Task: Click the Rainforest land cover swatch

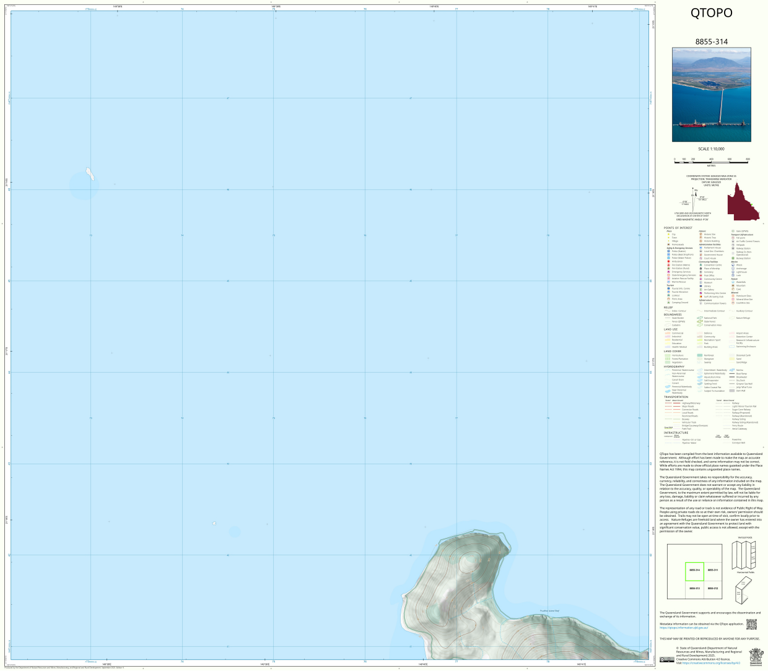Action: click(700, 355)
